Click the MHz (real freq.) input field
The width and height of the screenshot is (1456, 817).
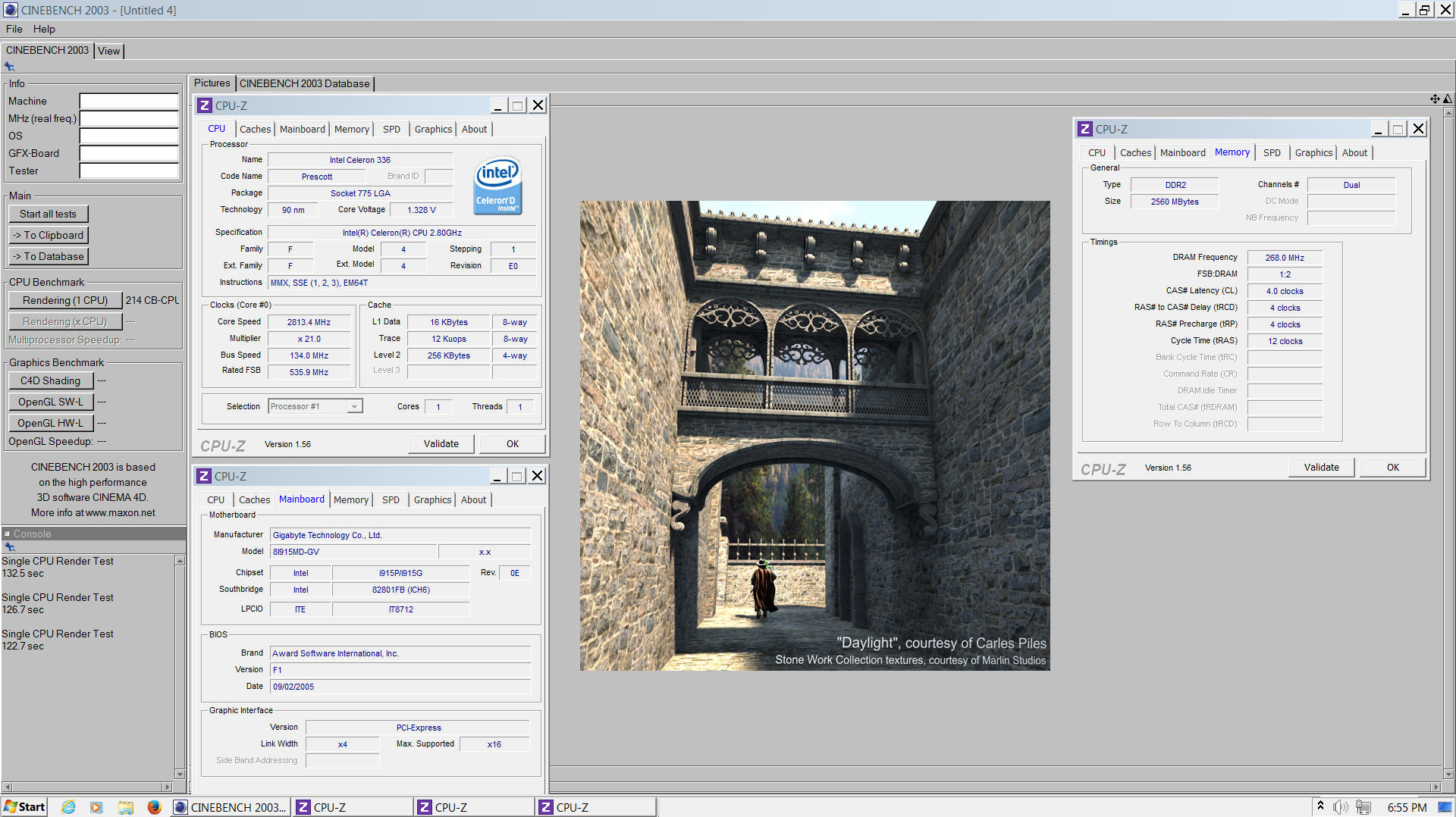[129, 119]
